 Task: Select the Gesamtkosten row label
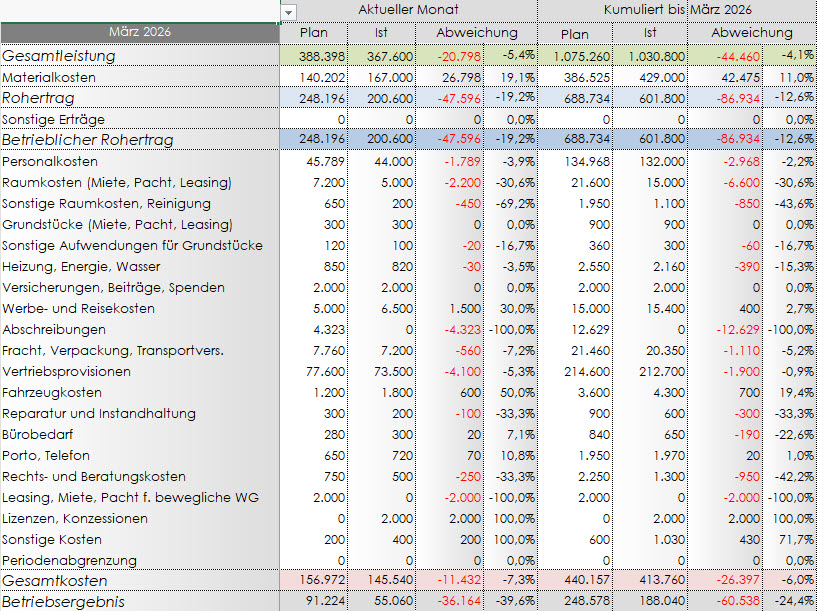[x=54, y=581]
